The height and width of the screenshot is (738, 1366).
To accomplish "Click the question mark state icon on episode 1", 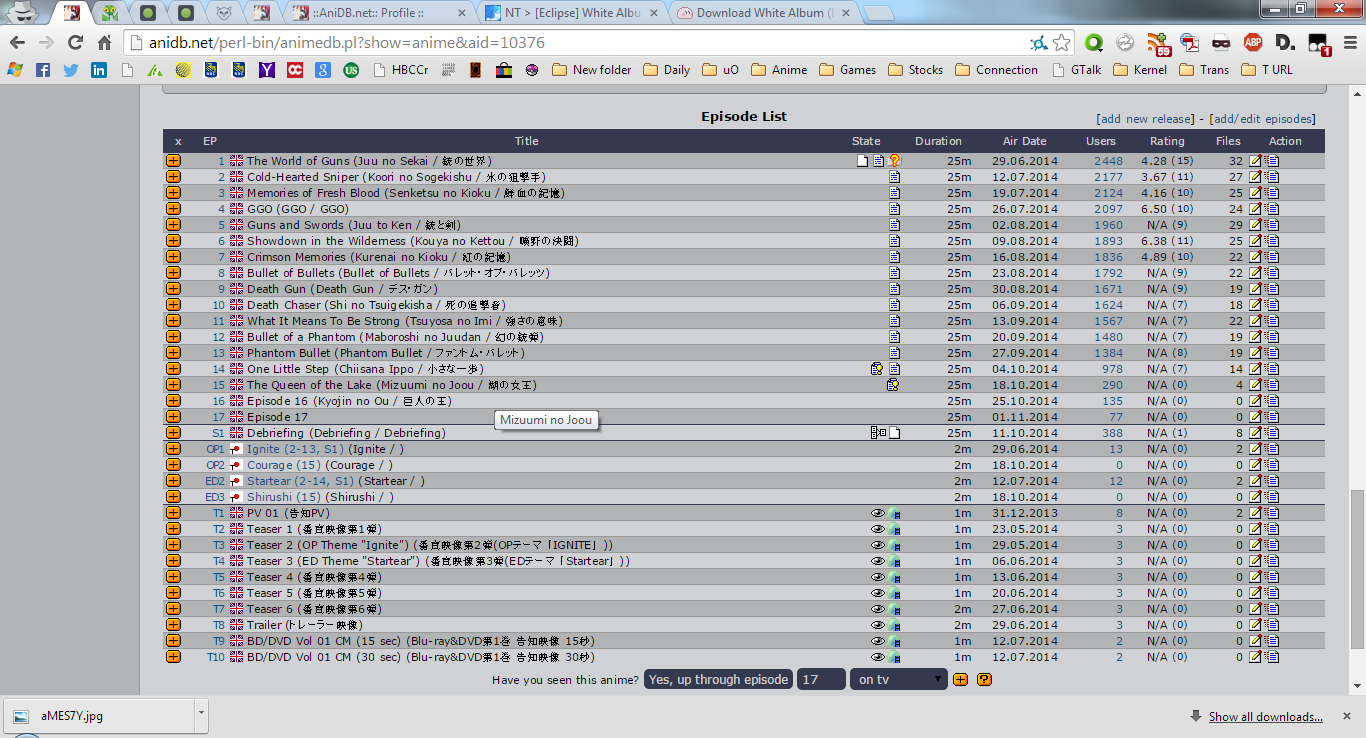I will pyautogui.click(x=895, y=161).
